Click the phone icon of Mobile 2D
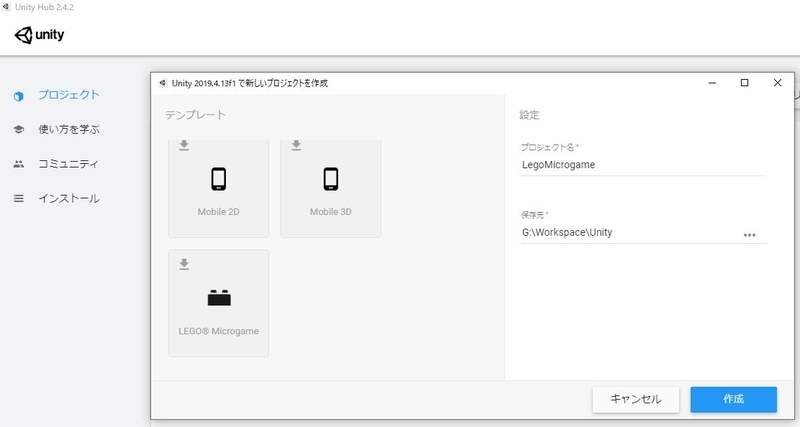This screenshot has width=800, height=427. pos(218,179)
